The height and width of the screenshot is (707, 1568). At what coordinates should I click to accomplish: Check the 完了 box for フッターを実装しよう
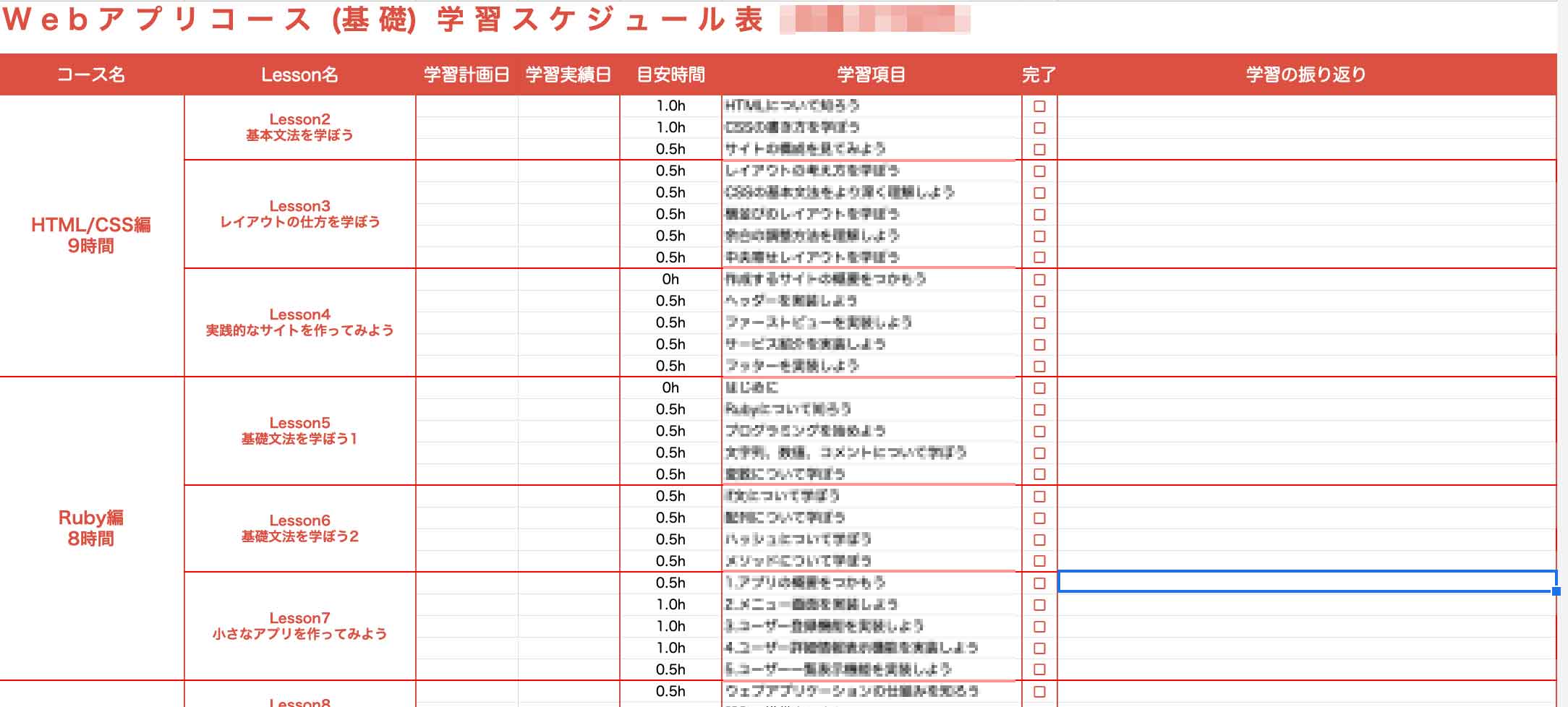pyautogui.click(x=1039, y=367)
